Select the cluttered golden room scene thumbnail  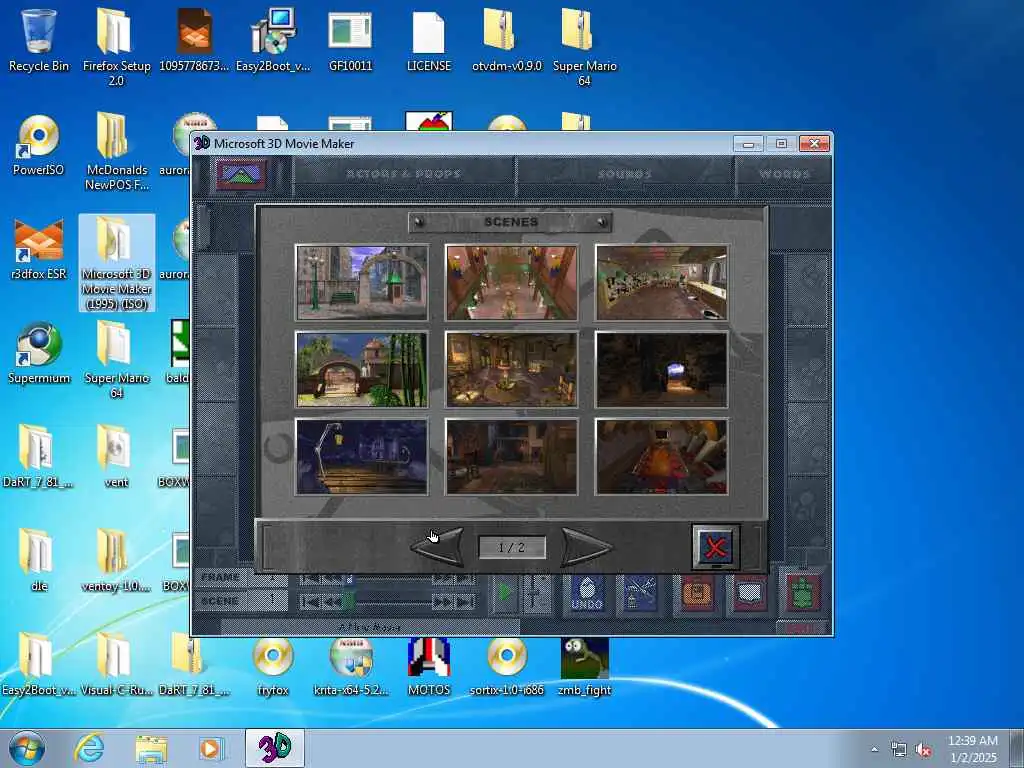point(511,370)
